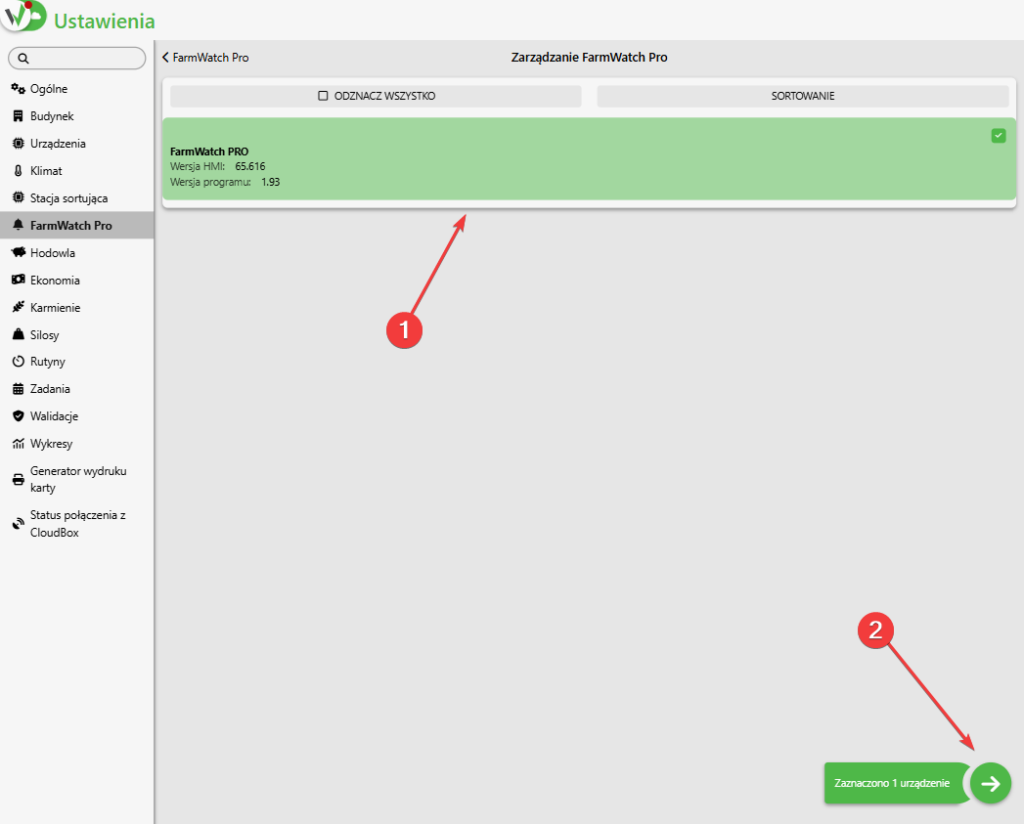The height and width of the screenshot is (824, 1024).
Task: Click the thermometer icon for Klimat
Action: (18, 171)
